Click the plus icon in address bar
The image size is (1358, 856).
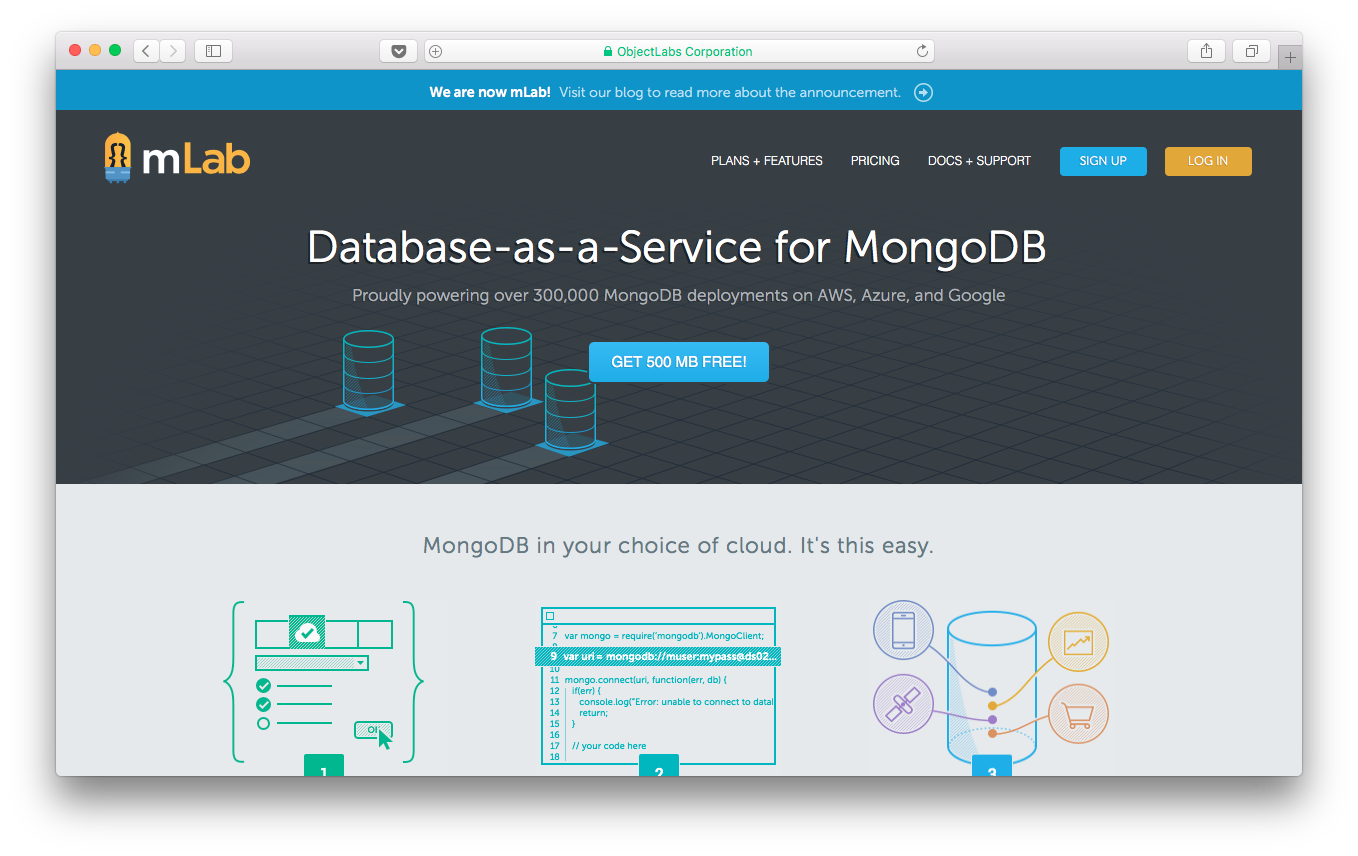pos(436,51)
